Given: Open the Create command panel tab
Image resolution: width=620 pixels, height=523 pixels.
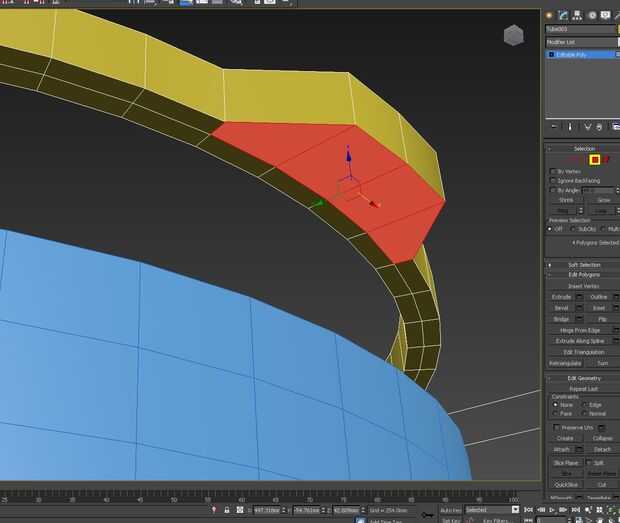Looking at the screenshot, I should tap(549, 15).
